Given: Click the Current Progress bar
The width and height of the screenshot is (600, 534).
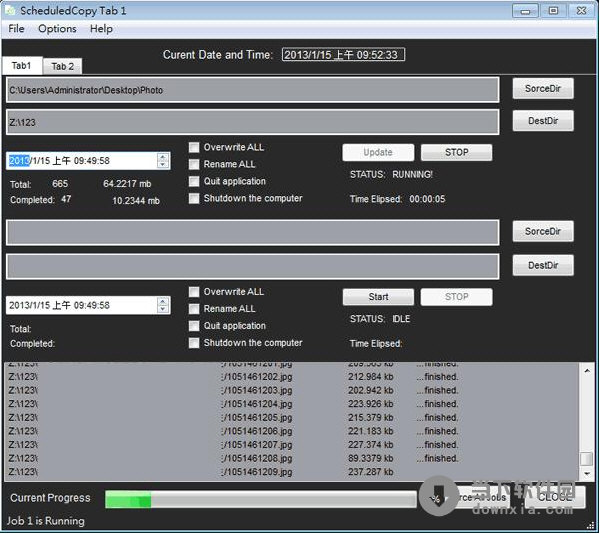Looking at the screenshot, I should (x=260, y=498).
